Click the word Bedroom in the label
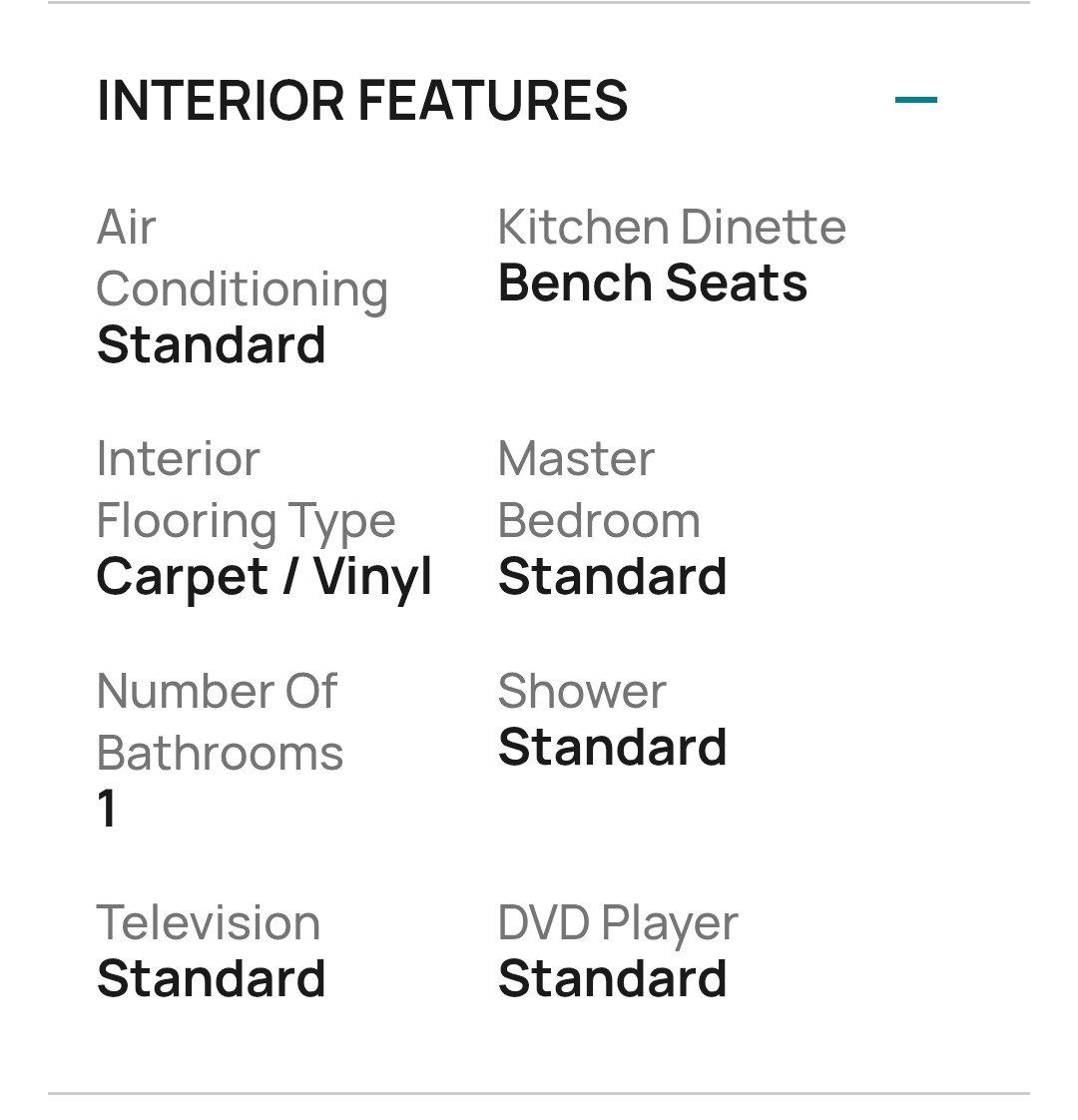Viewport: 1078px width, 1120px height. (599, 520)
